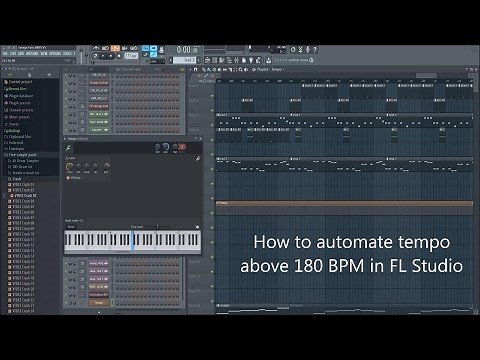Select the Slip tool in the Playlist toolbar

click(x=225, y=69)
